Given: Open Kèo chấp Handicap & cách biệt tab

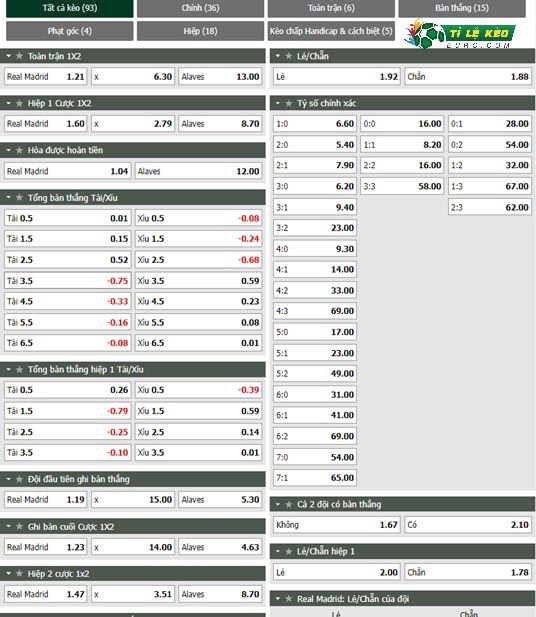Looking at the screenshot, I should 331,31.
